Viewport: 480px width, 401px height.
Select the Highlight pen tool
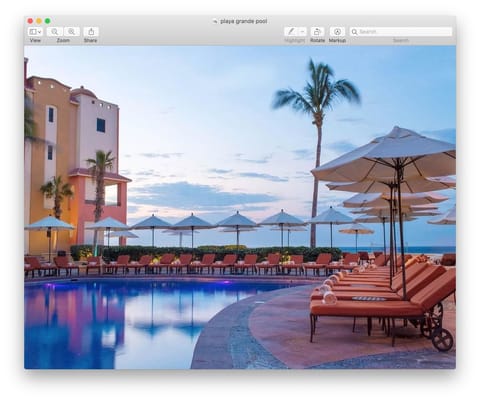tap(291, 32)
